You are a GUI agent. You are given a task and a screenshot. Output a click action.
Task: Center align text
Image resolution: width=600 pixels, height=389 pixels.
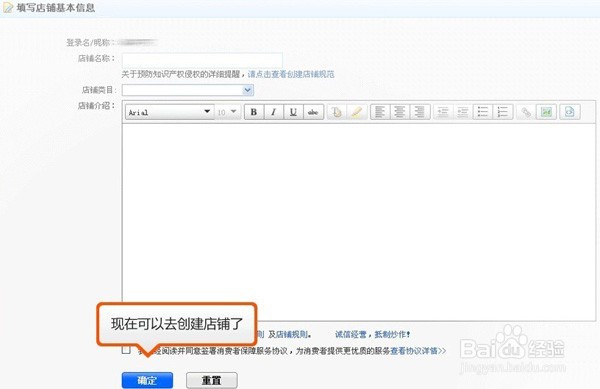(400, 112)
